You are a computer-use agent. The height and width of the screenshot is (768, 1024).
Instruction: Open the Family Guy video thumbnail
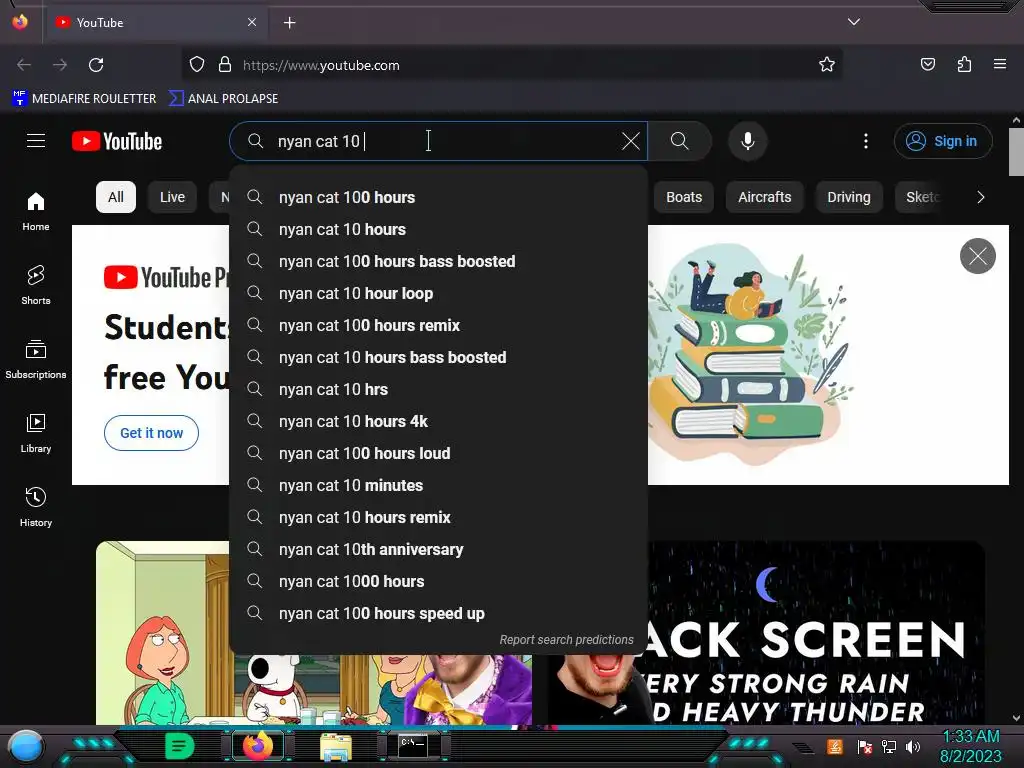pos(313,632)
